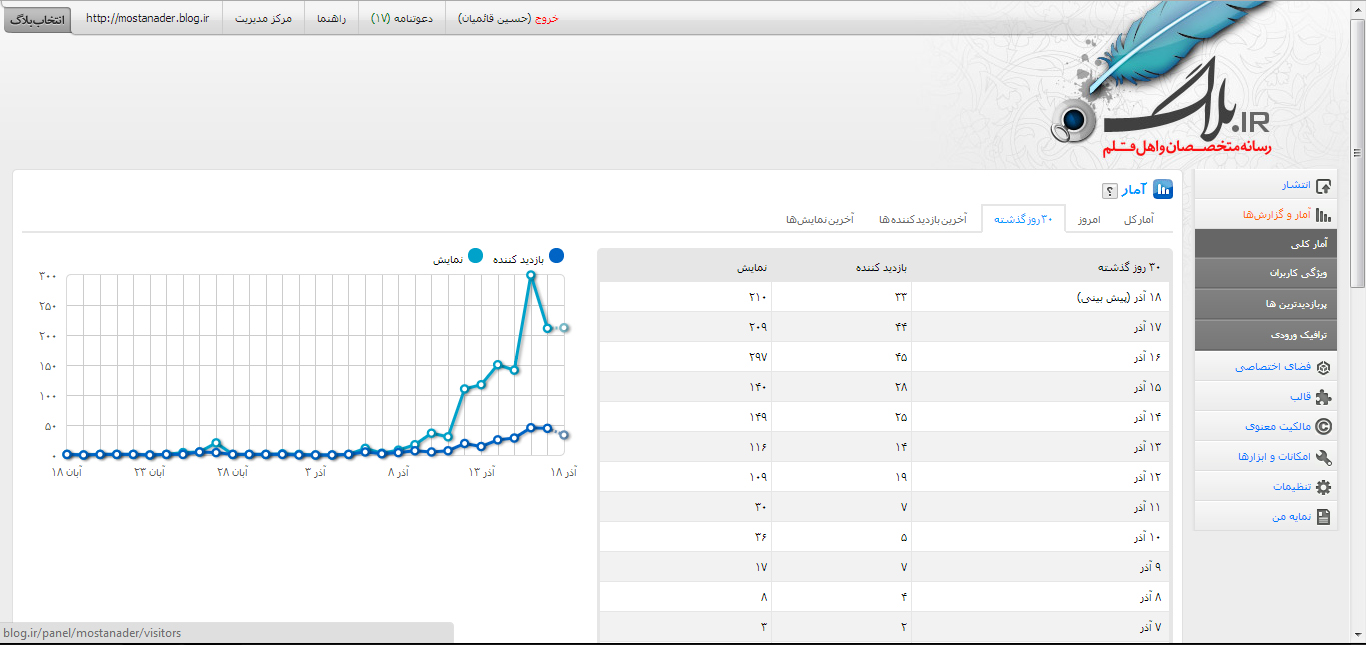Switch to the امروز tab
The height and width of the screenshot is (645, 1366).
click(1088, 219)
